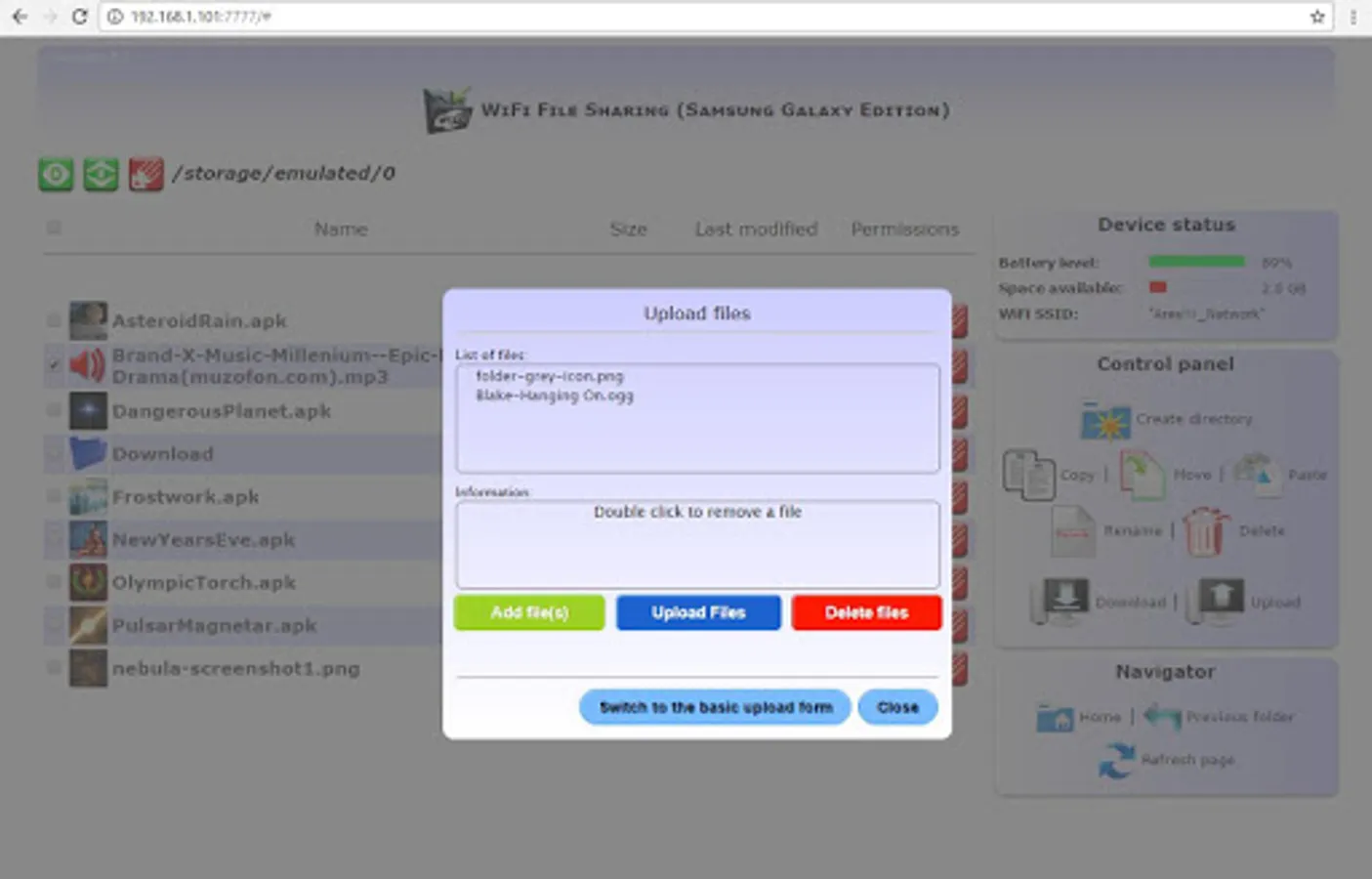
Task: Check the DangerousPlanet.apk checkbox
Action: 54,410
